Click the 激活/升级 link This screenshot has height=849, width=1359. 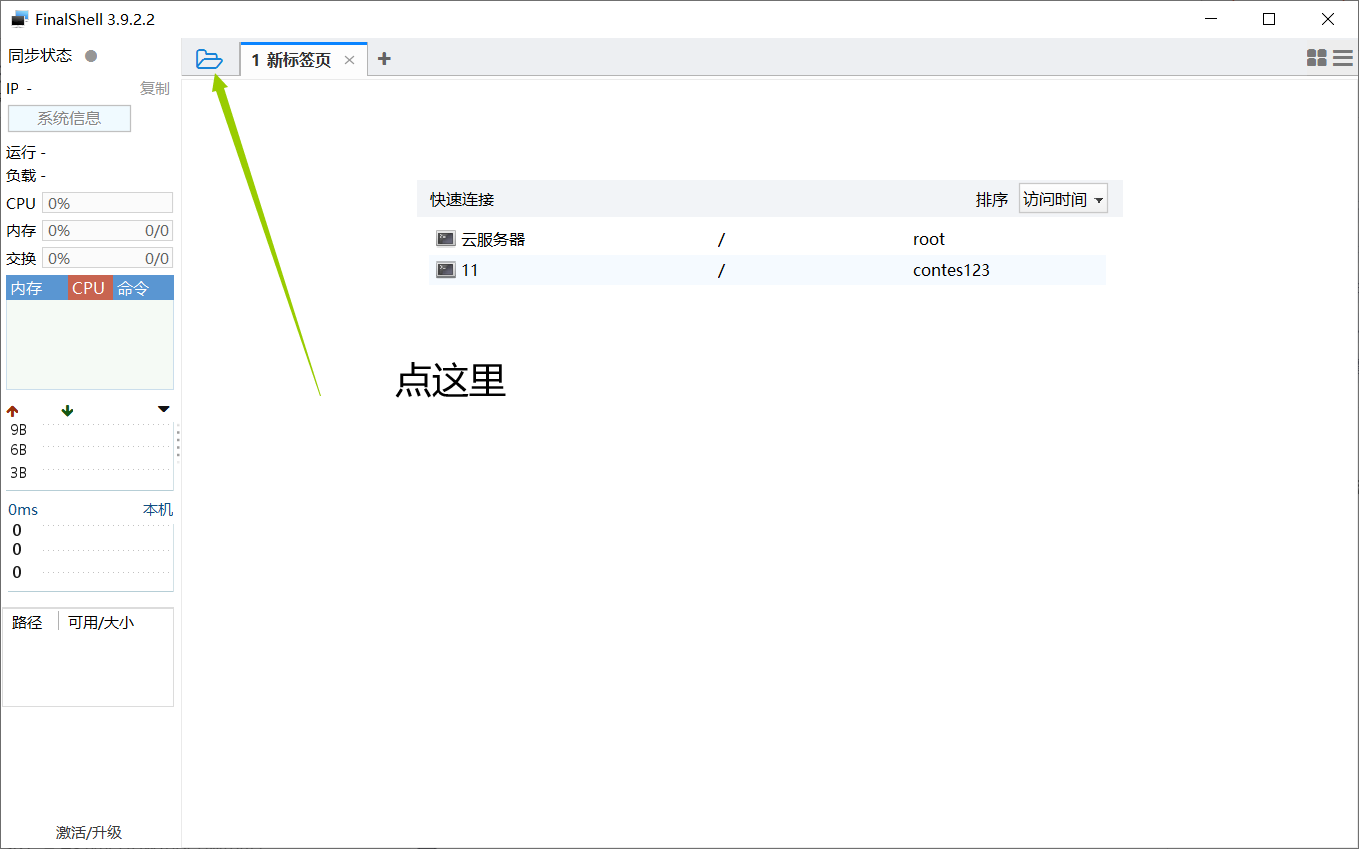(x=89, y=832)
